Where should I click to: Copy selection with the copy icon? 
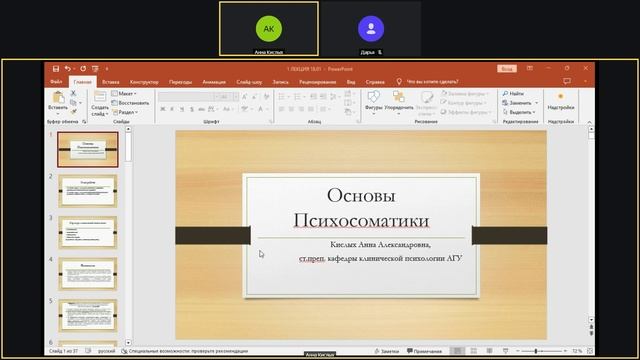[73, 102]
